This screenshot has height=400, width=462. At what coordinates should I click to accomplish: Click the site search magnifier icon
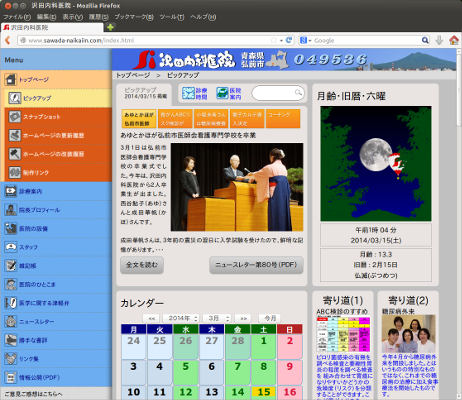tap(298, 93)
